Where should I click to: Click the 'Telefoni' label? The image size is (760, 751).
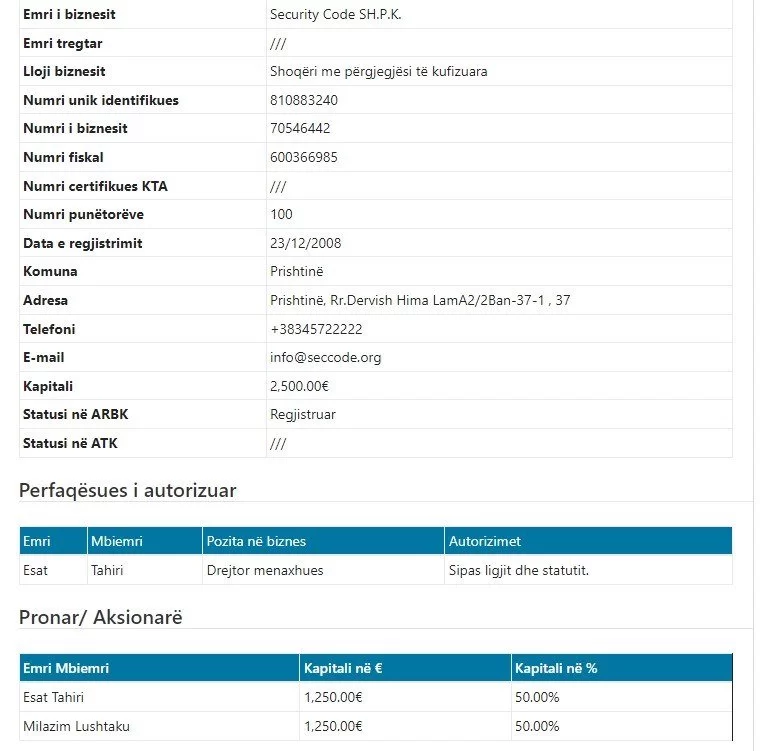coord(49,330)
